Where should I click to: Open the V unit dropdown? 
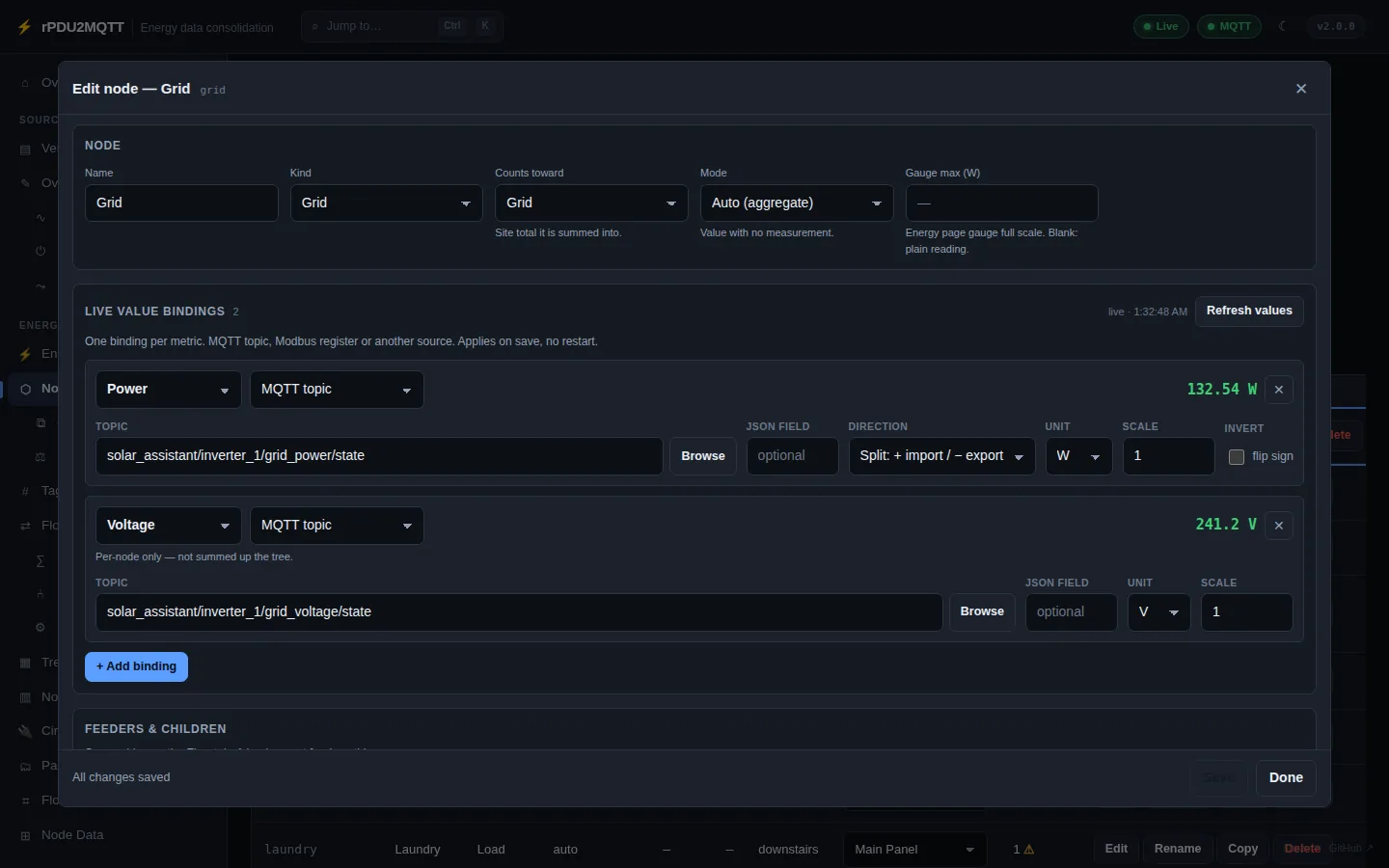[1158, 612]
